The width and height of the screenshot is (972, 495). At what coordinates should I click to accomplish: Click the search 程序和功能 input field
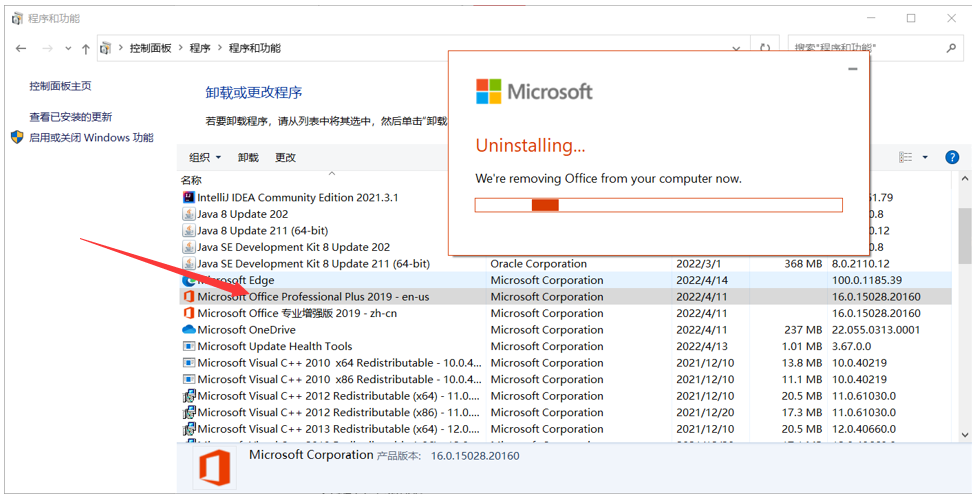click(x=868, y=48)
